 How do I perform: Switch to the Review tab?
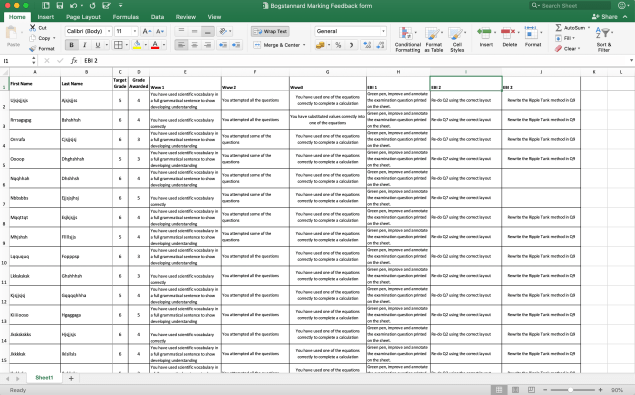point(186,17)
